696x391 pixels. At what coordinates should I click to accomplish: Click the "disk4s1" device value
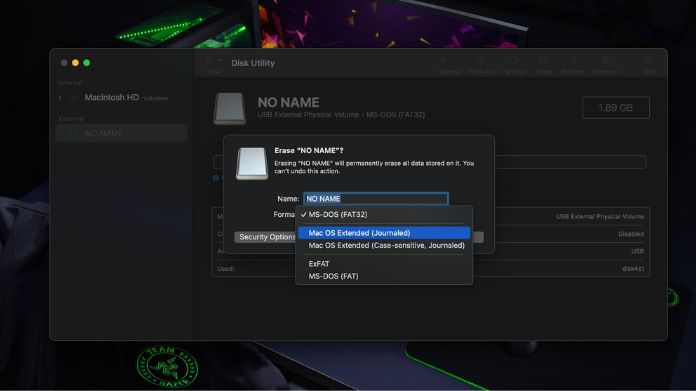click(633, 269)
